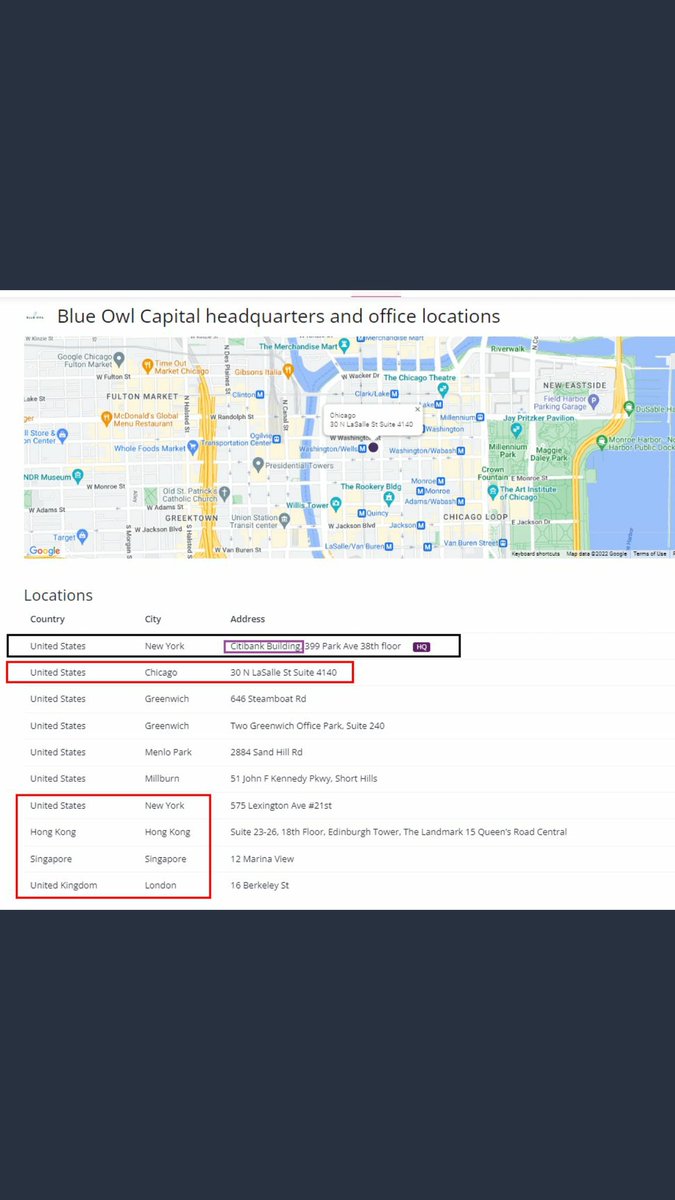Select the Washington/Wells station icon
This screenshot has width=675, height=1200.
coord(361,449)
